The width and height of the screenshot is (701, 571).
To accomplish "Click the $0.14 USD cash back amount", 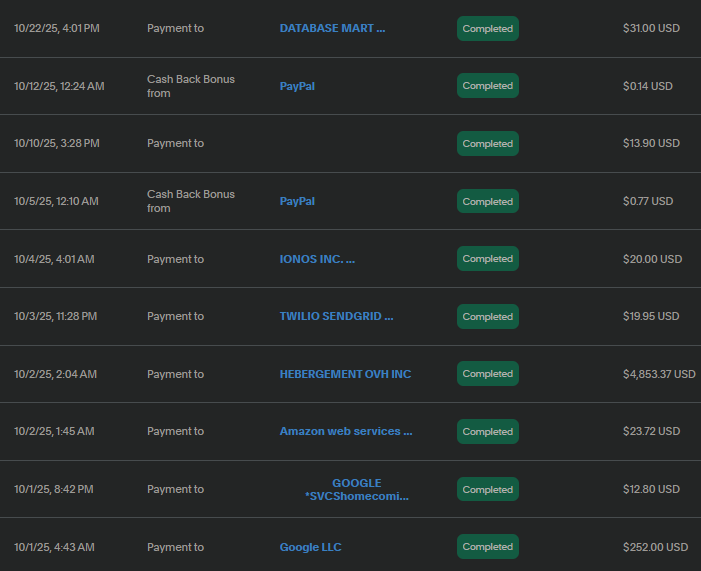I will coord(648,86).
